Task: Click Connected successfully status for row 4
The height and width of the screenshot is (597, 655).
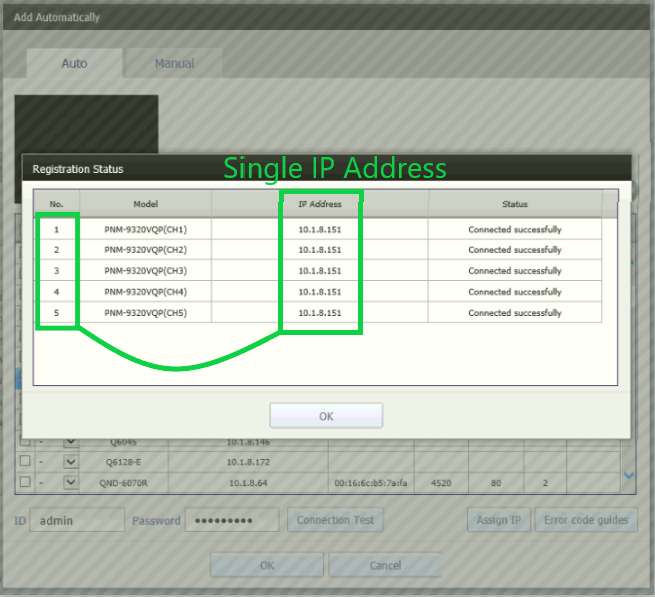Action: pos(515,292)
